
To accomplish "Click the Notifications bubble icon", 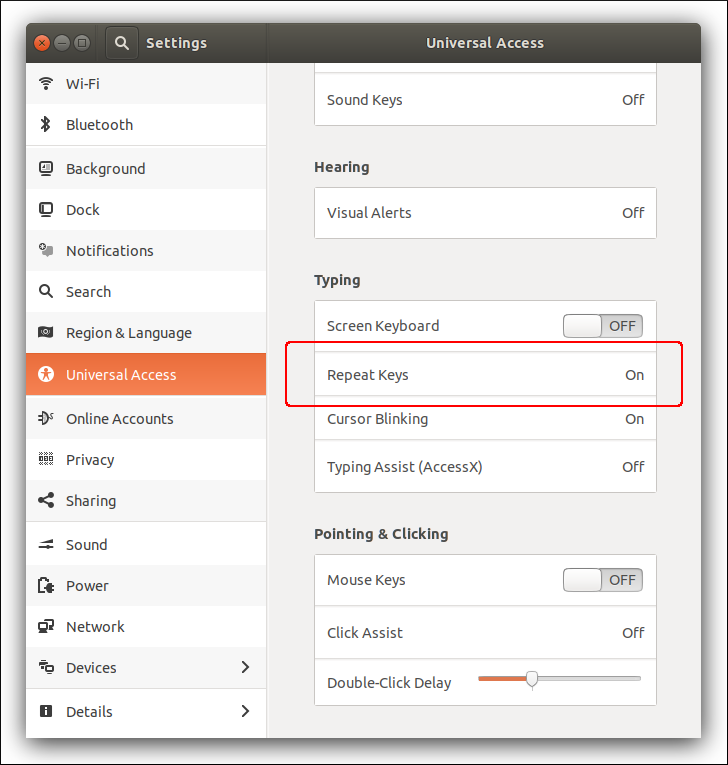I will (x=46, y=250).
